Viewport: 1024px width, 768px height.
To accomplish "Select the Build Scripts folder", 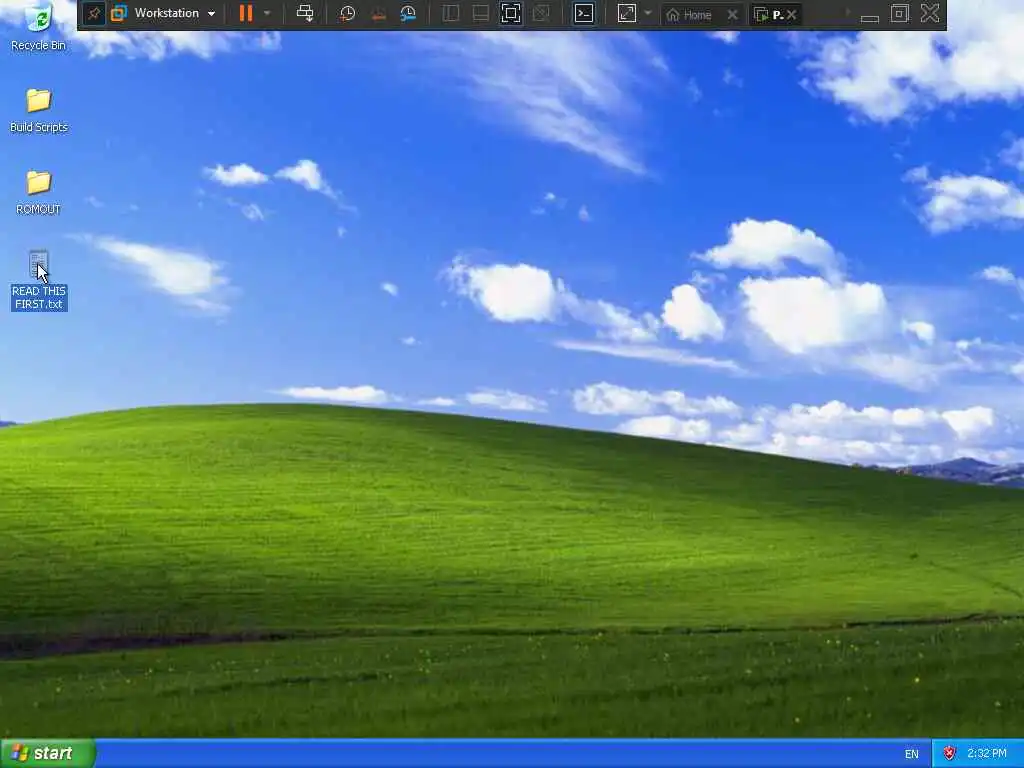I will point(39,110).
